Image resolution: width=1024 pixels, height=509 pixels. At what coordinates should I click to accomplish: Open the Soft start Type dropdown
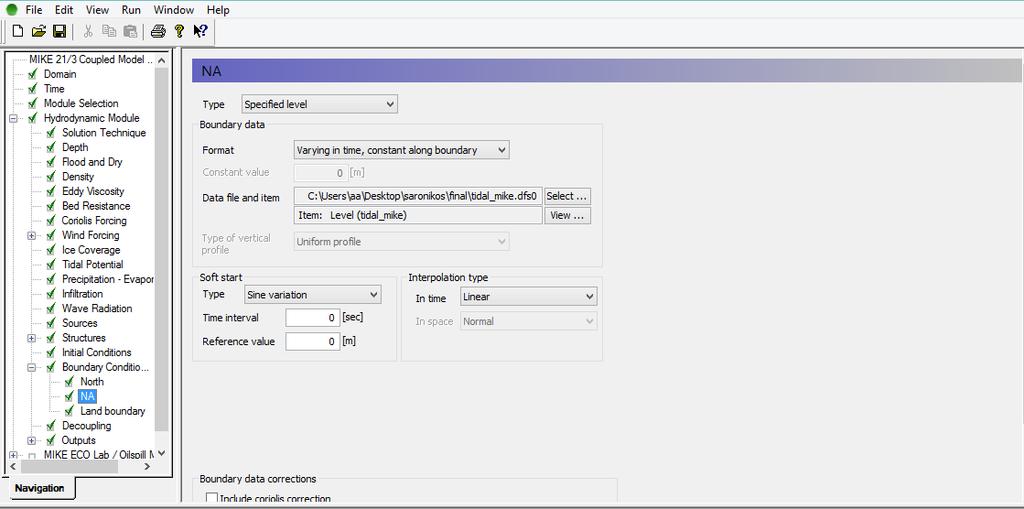(x=313, y=295)
